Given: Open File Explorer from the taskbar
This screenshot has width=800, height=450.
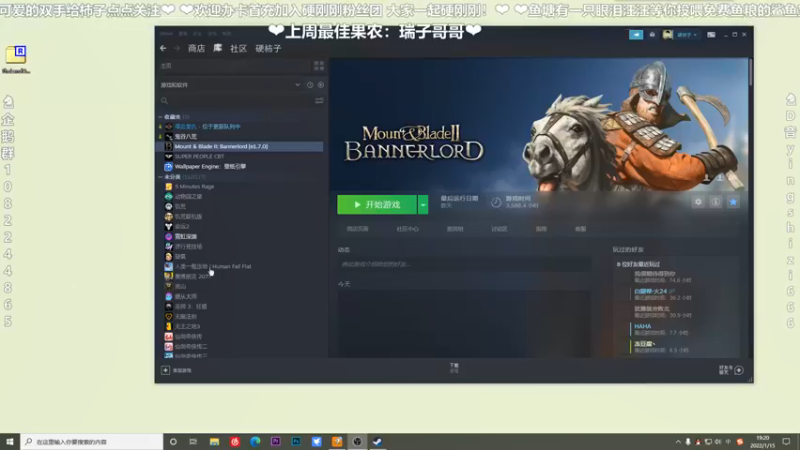Looking at the screenshot, I should tap(214, 441).
